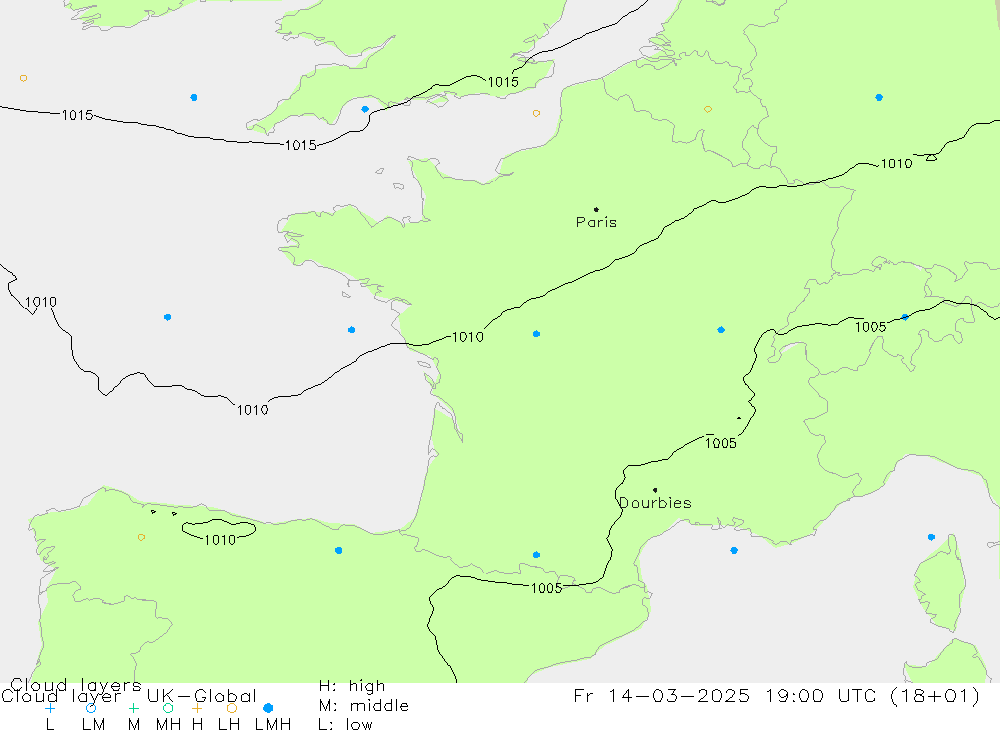1000x733 pixels.
Task: Select the blue LMH marker over eastern France
Action: point(721,330)
